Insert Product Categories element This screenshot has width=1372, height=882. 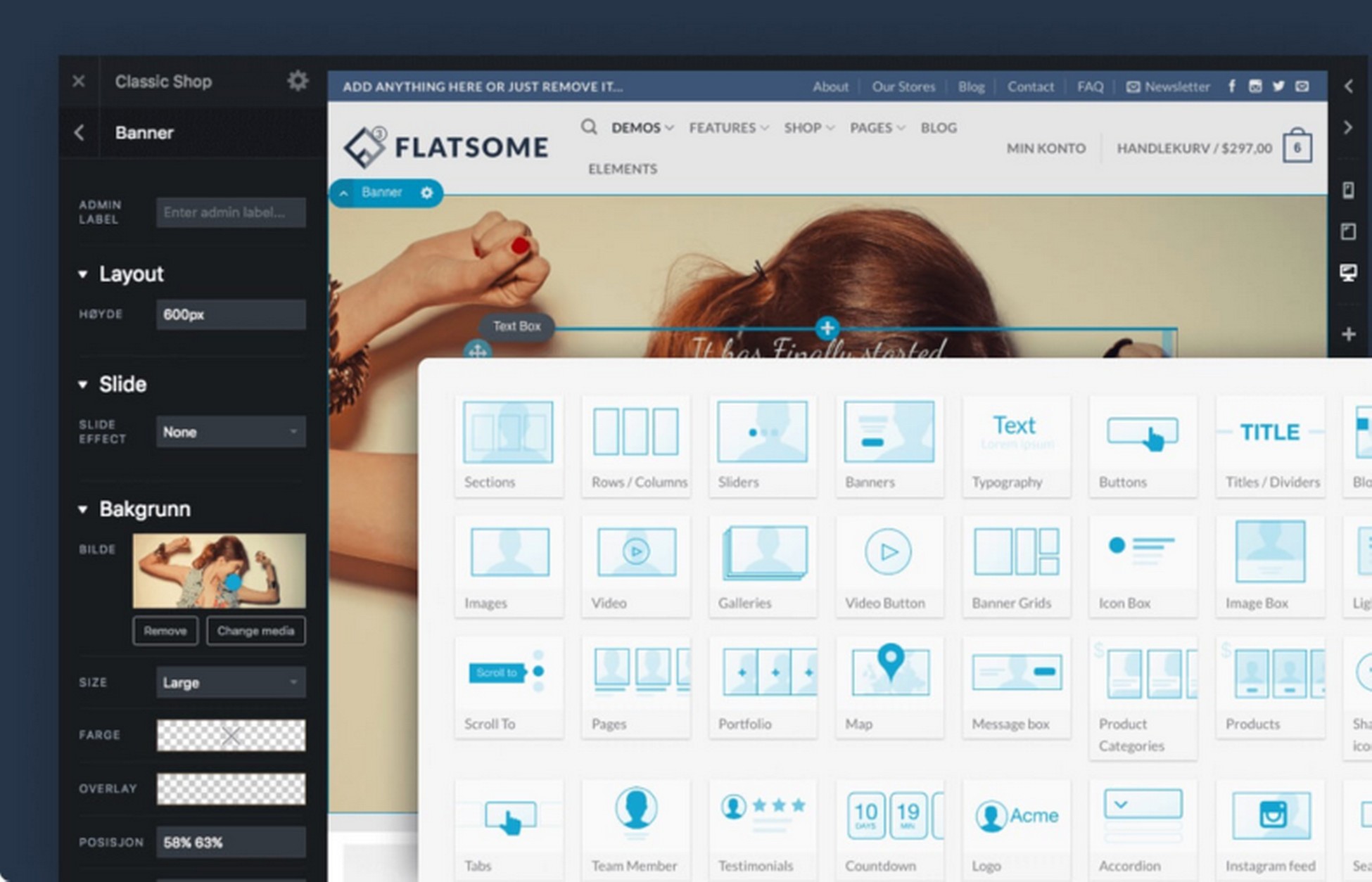(x=1143, y=698)
